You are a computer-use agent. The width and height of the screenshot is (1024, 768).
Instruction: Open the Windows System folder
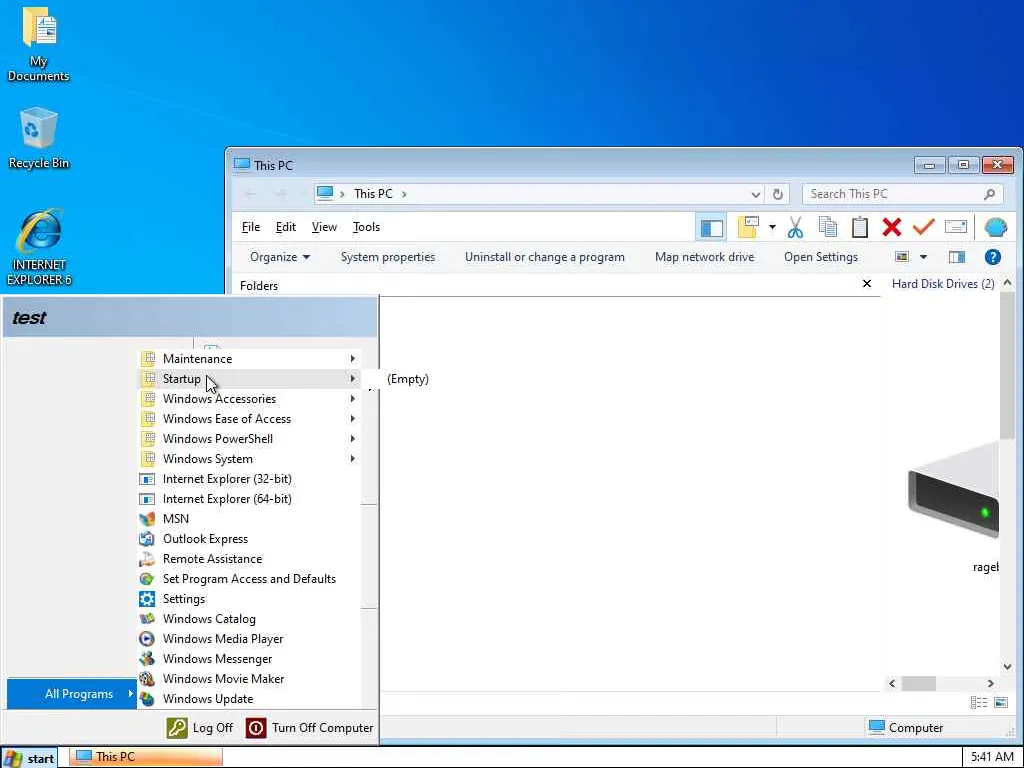point(249,458)
